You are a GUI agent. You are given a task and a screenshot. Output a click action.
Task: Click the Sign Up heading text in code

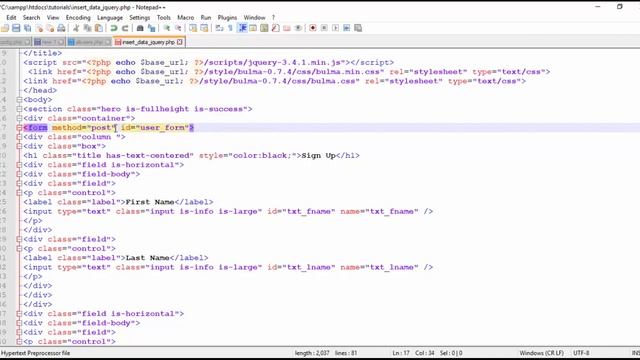(x=318, y=156)
